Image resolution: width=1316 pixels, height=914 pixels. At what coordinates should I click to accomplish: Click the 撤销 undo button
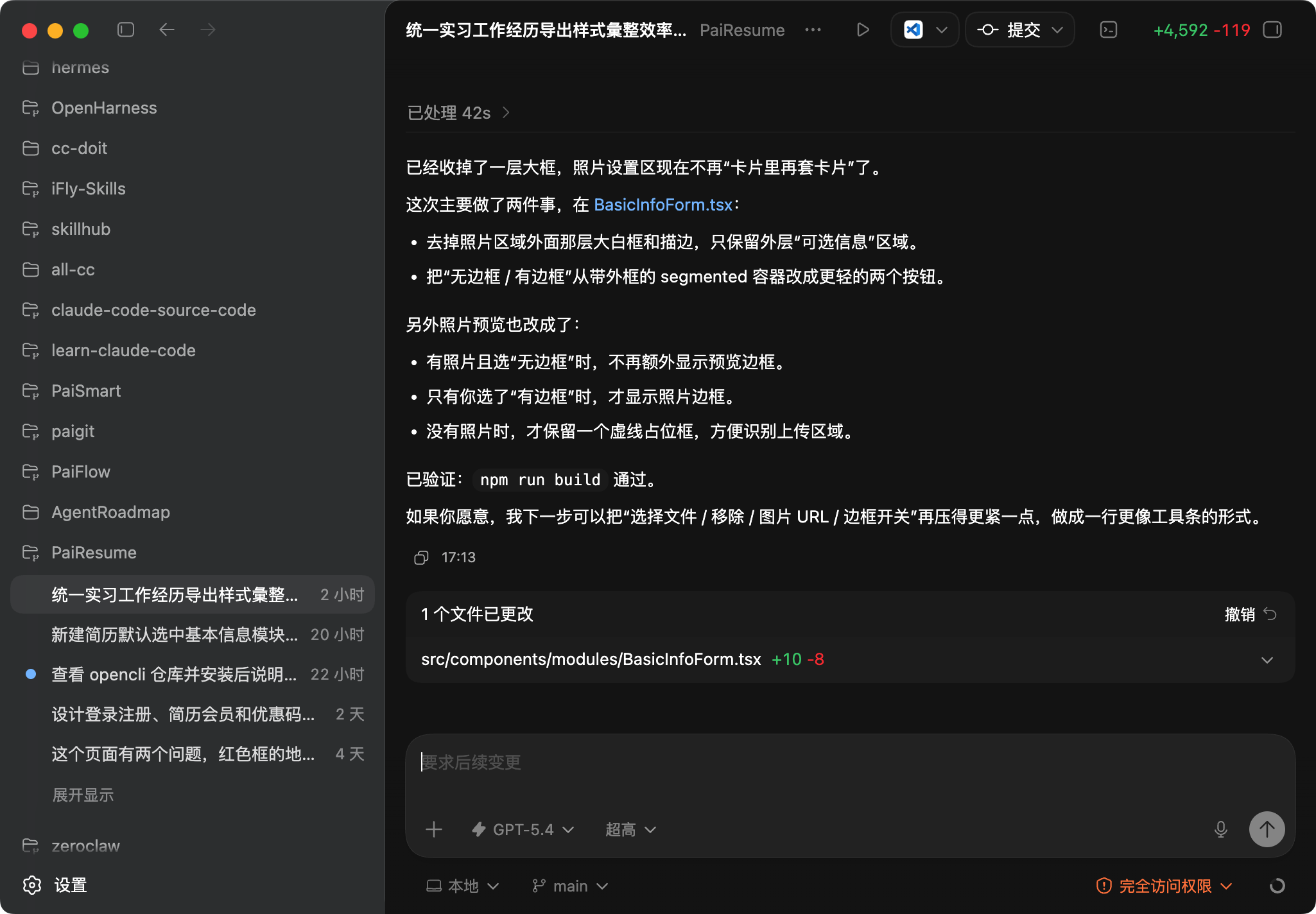pos(1249,614)
